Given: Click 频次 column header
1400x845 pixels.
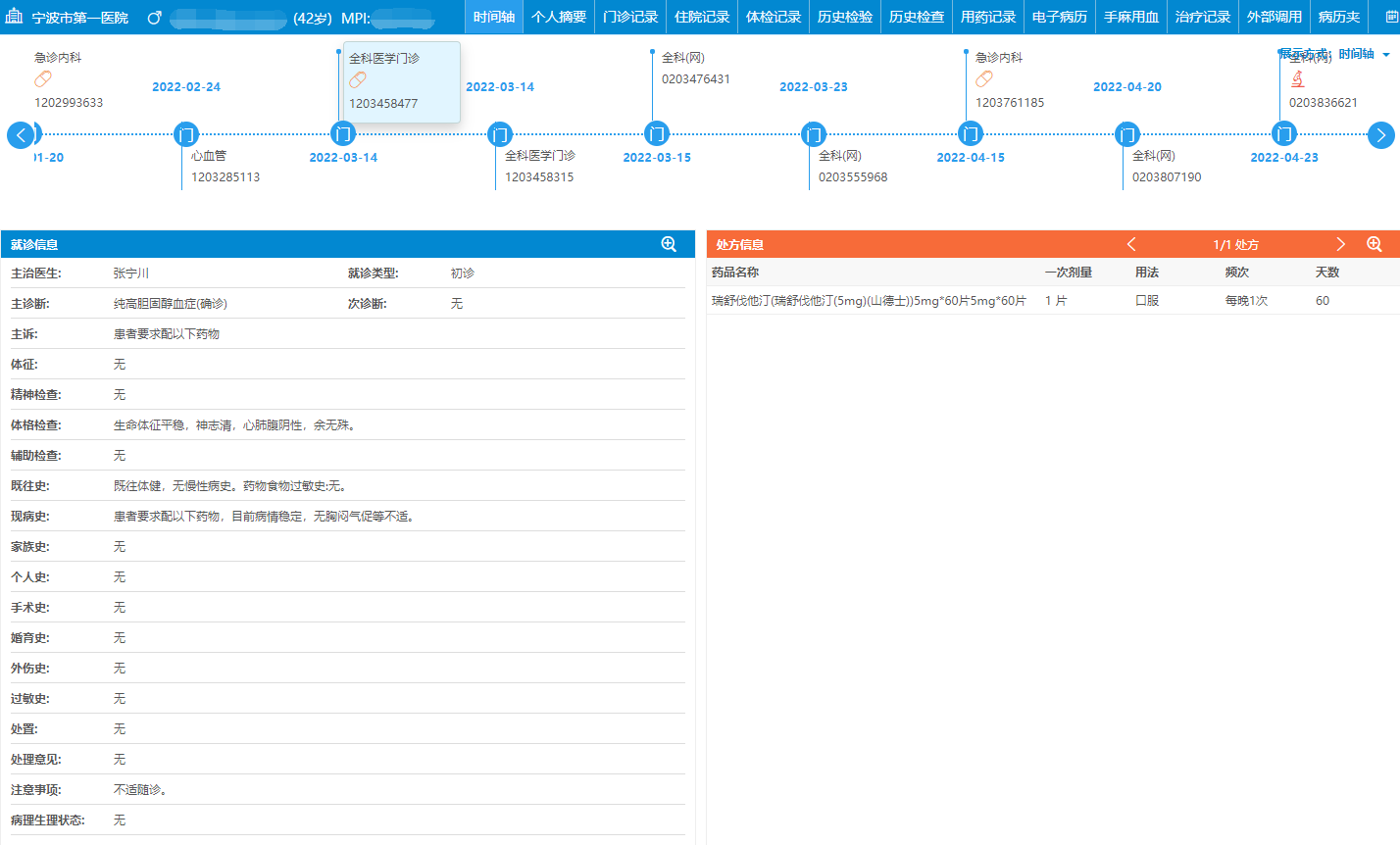Looking at the screenshot, I should tap(1237, 273).
